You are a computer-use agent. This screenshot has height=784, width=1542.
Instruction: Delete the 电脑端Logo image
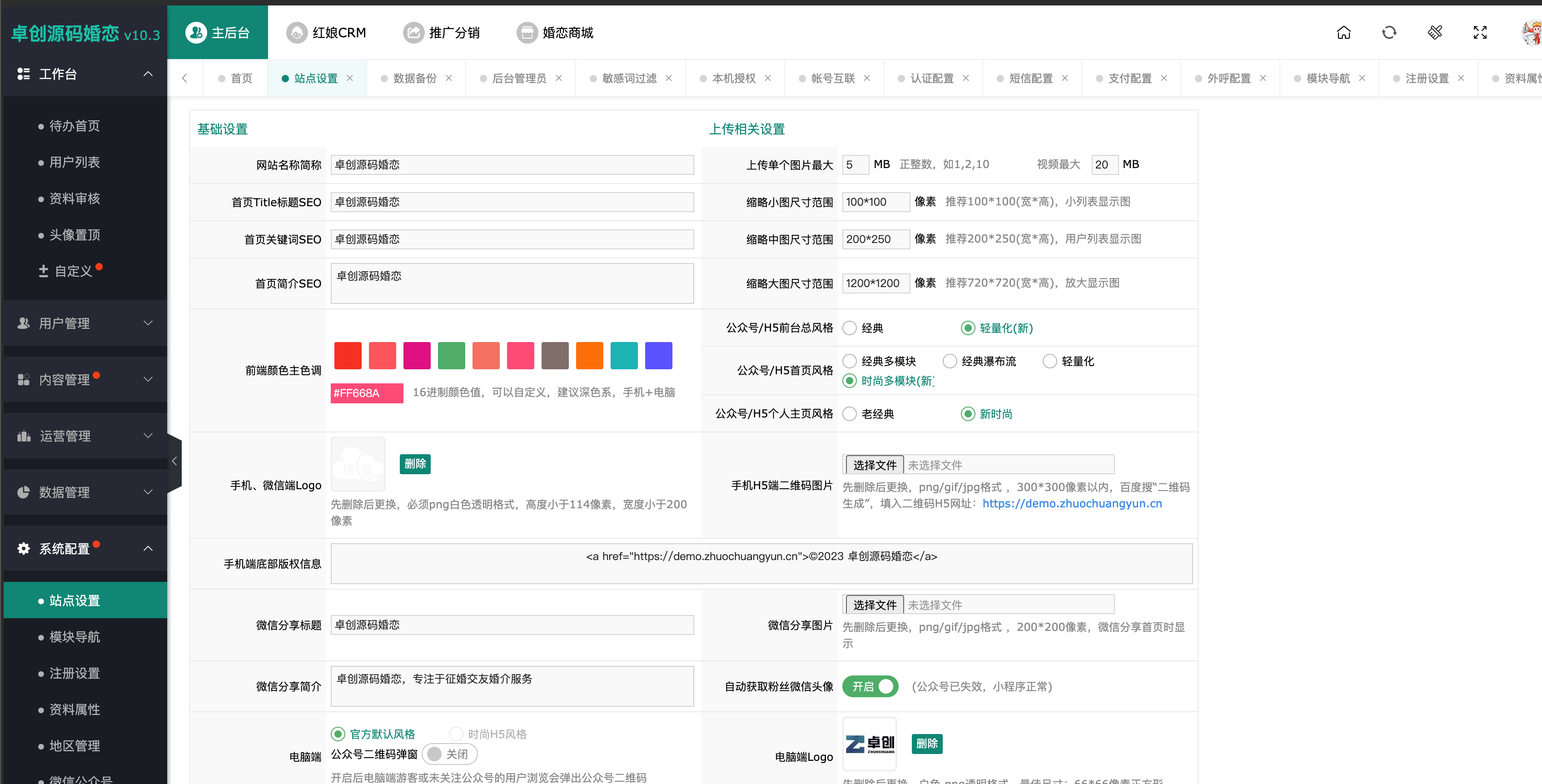pyautogui.click(x=927, y=743)
